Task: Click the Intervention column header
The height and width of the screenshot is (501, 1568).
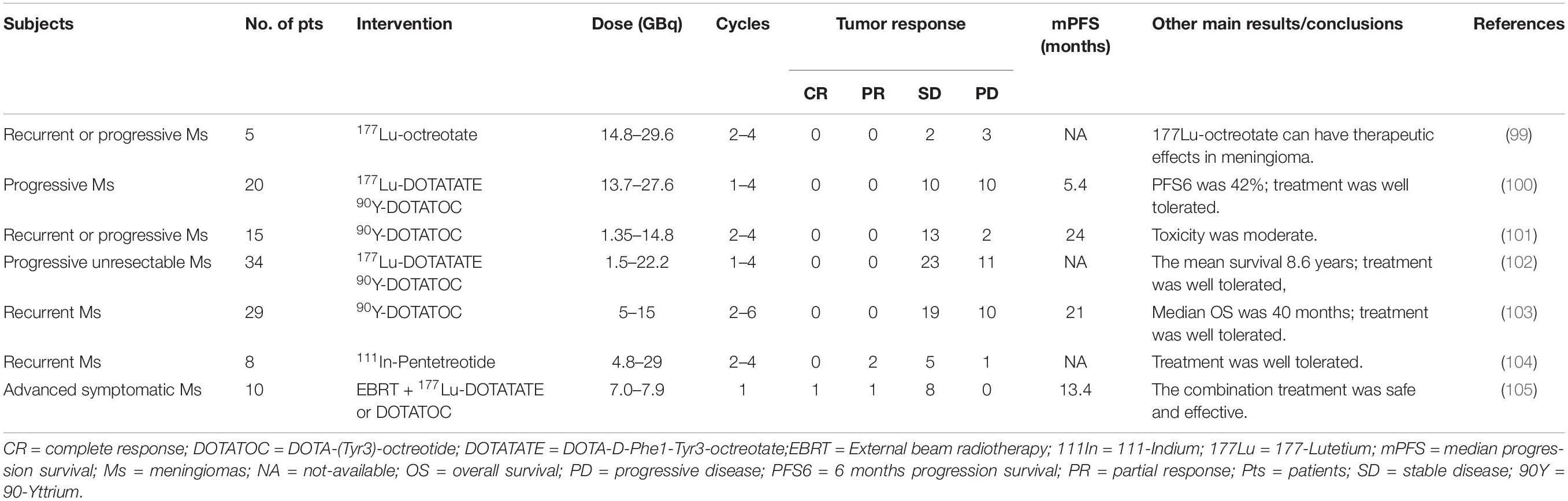Action: tap(404, 24)
